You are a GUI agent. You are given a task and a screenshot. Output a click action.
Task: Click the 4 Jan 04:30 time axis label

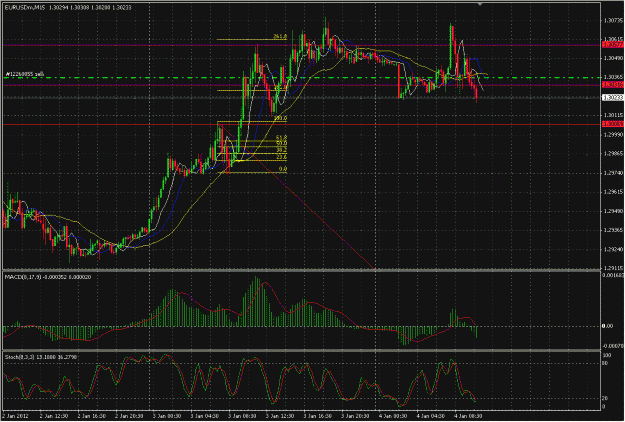coord(431,416)
